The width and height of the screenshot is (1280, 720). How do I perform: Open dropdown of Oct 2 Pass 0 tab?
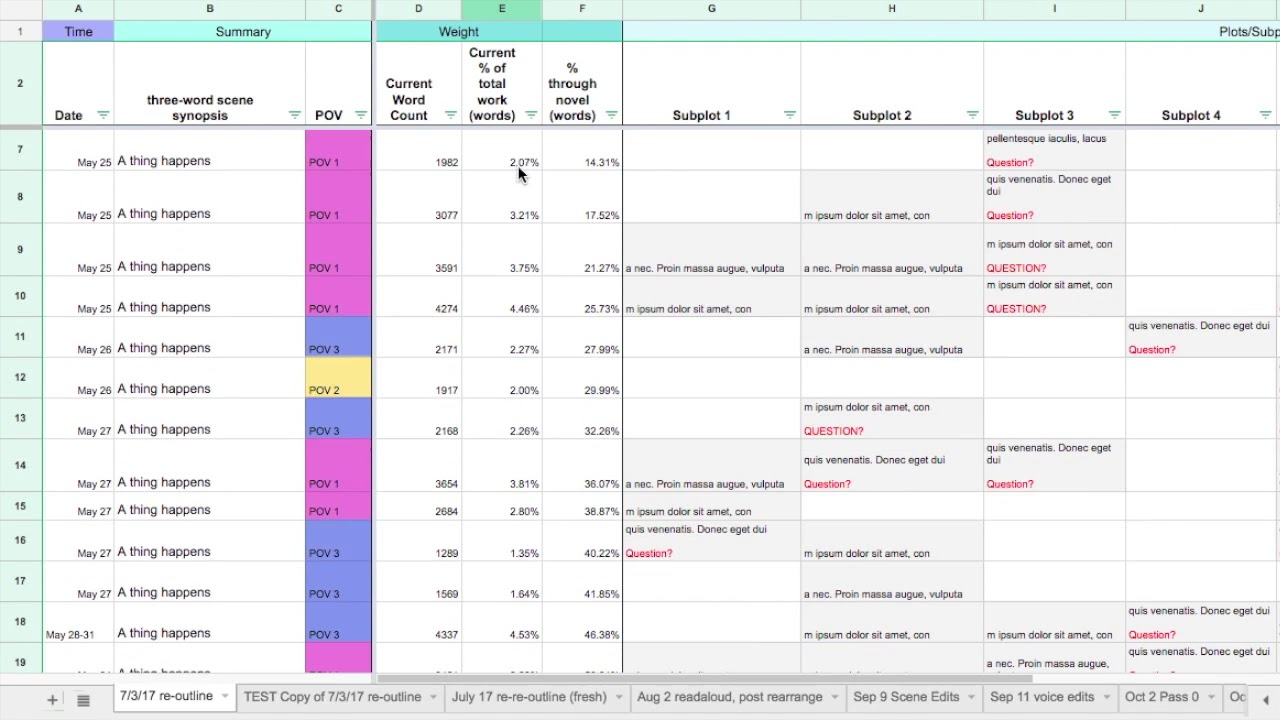point(1211,697)
